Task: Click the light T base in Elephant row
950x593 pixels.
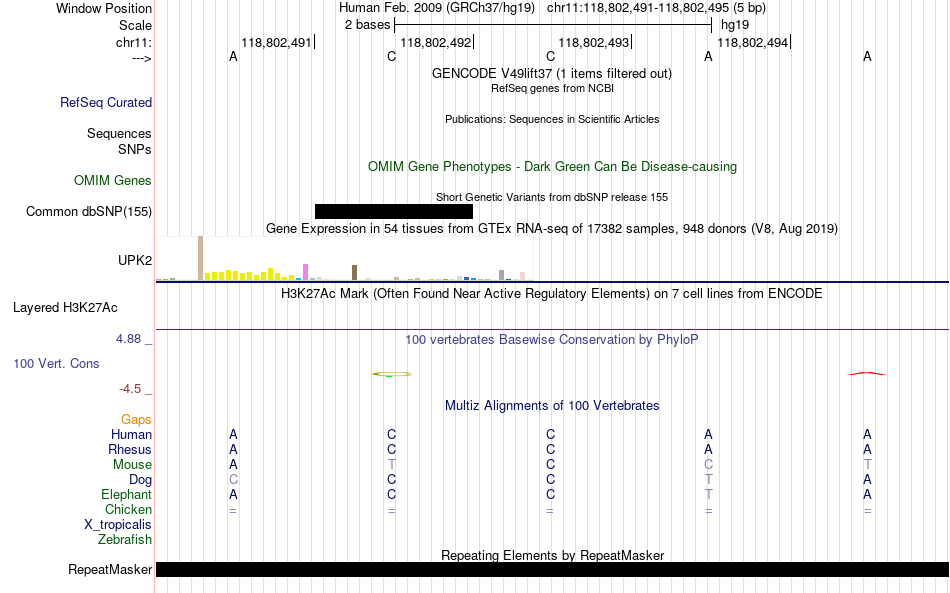Action: (x=708, y=494)
